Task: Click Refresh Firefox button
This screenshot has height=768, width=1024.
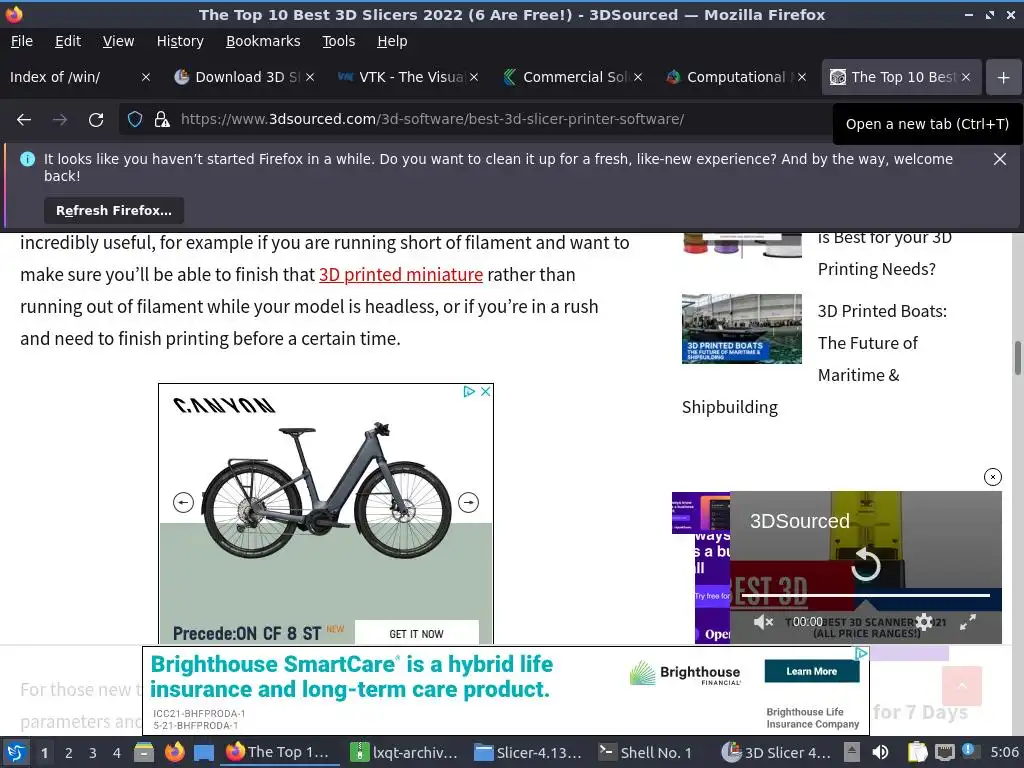Action: click(x=114, y=211)
